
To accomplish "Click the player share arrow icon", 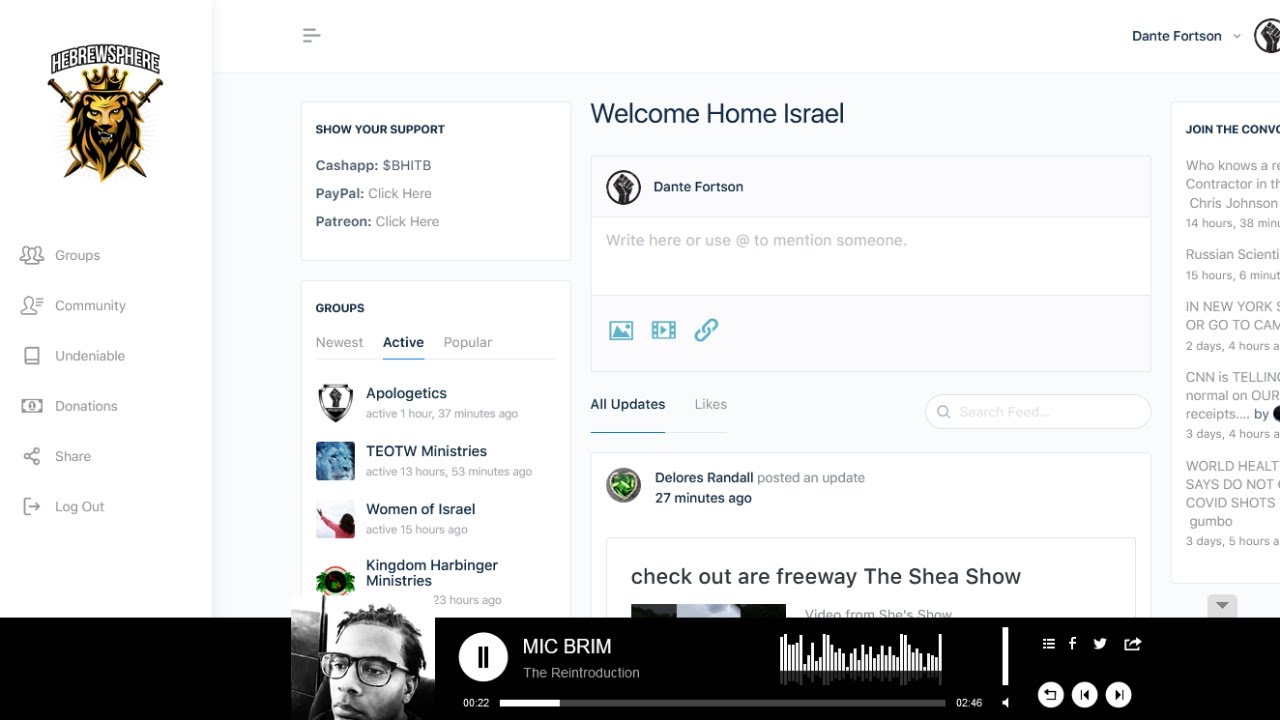I will (1132, 644).
